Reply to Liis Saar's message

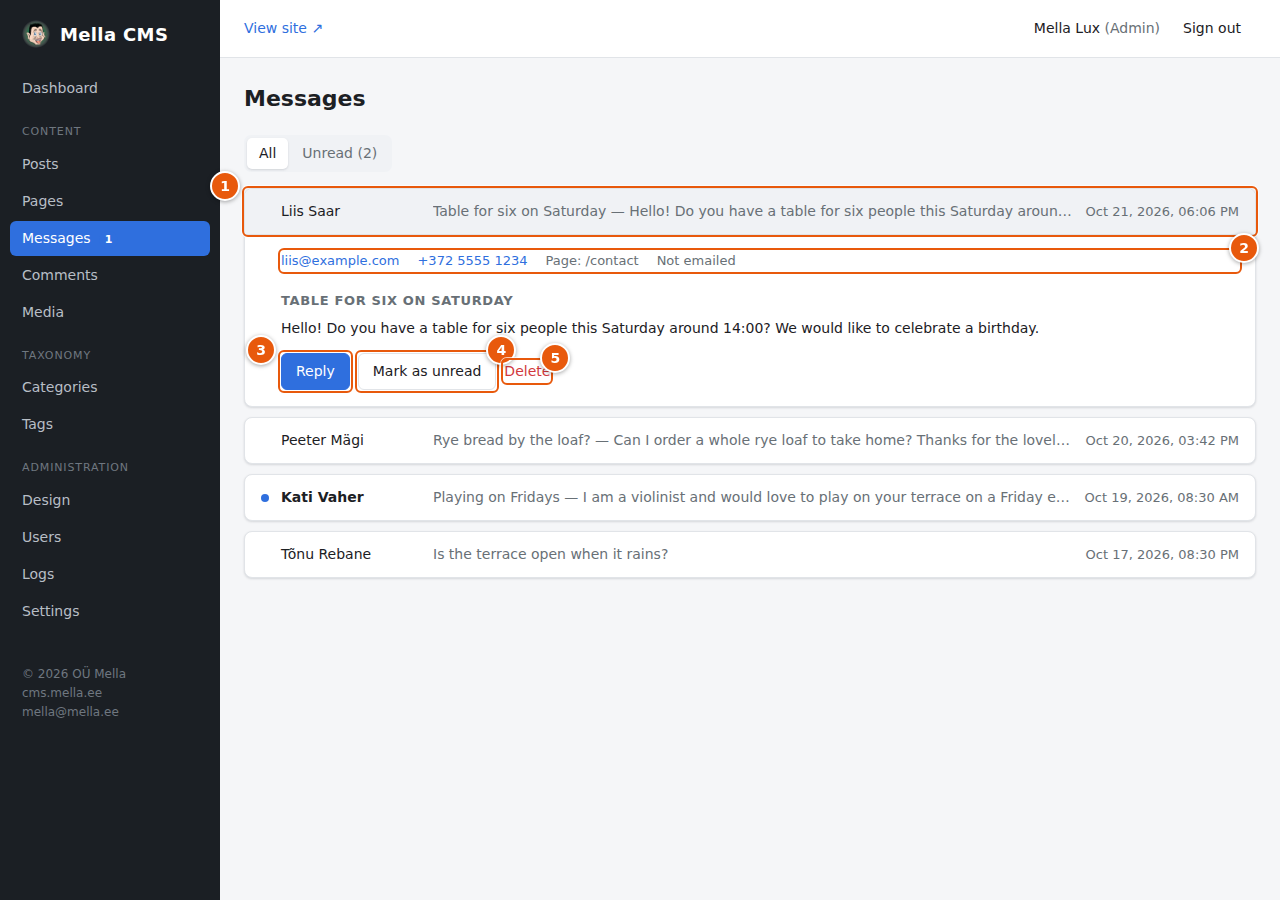point(315,371)
